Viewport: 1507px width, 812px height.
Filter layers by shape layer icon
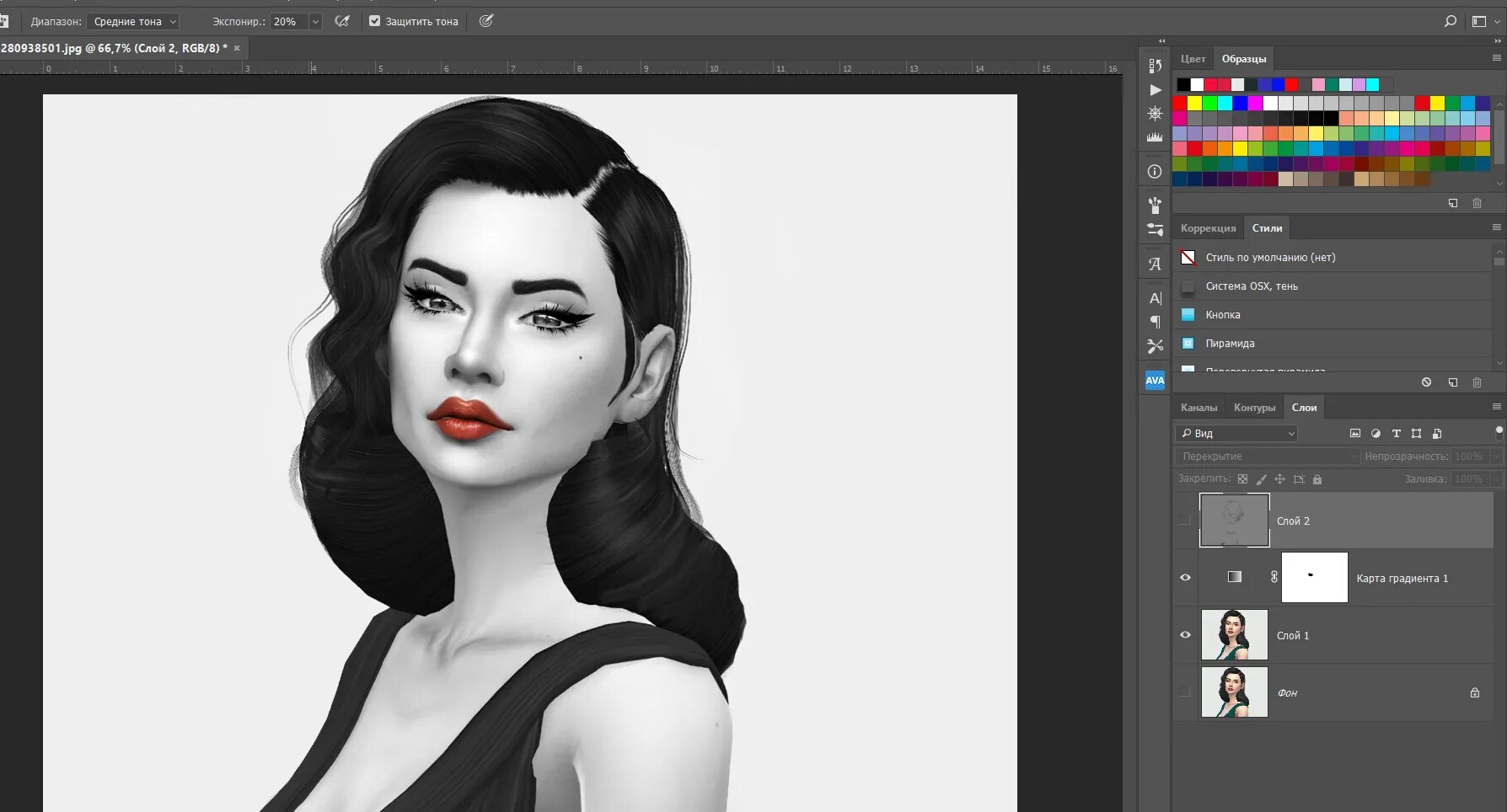pos(1416,433)
